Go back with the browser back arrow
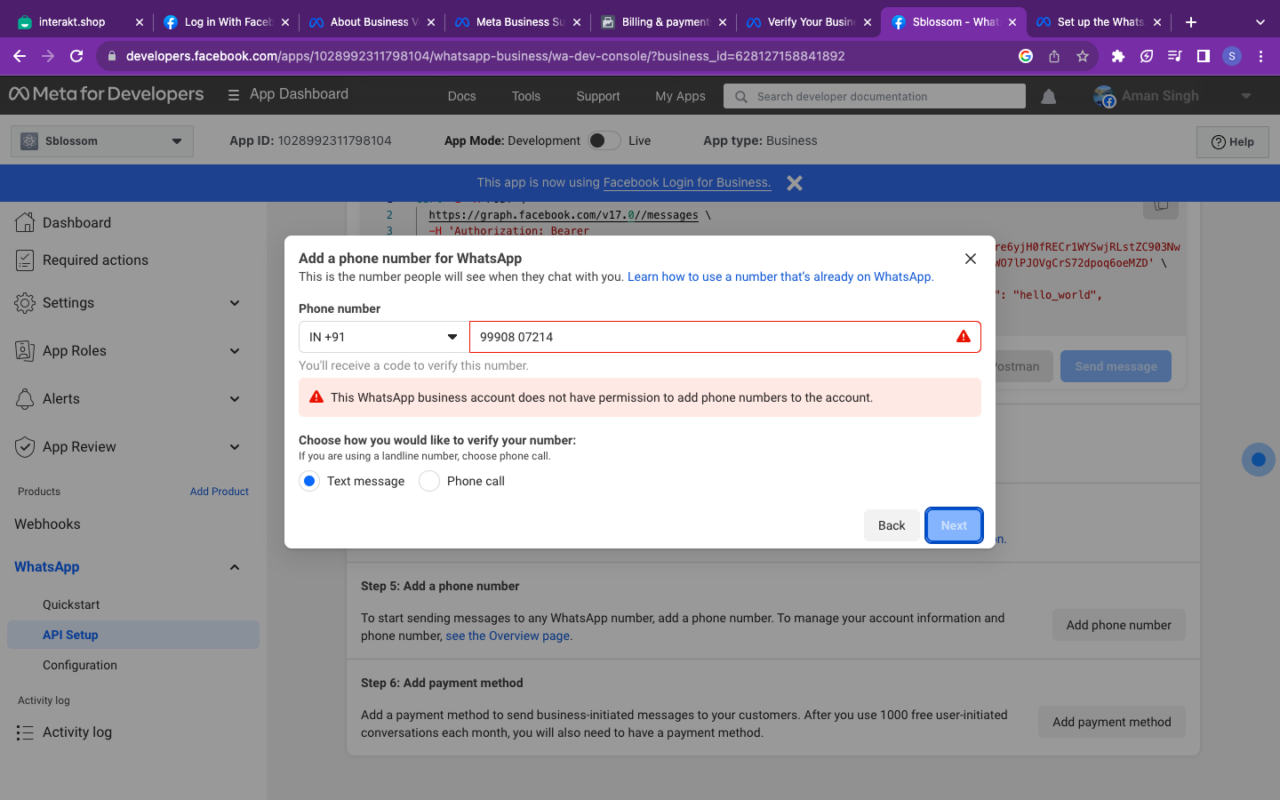The width and height of the screenshot is (1280, 800). (19, 56)
